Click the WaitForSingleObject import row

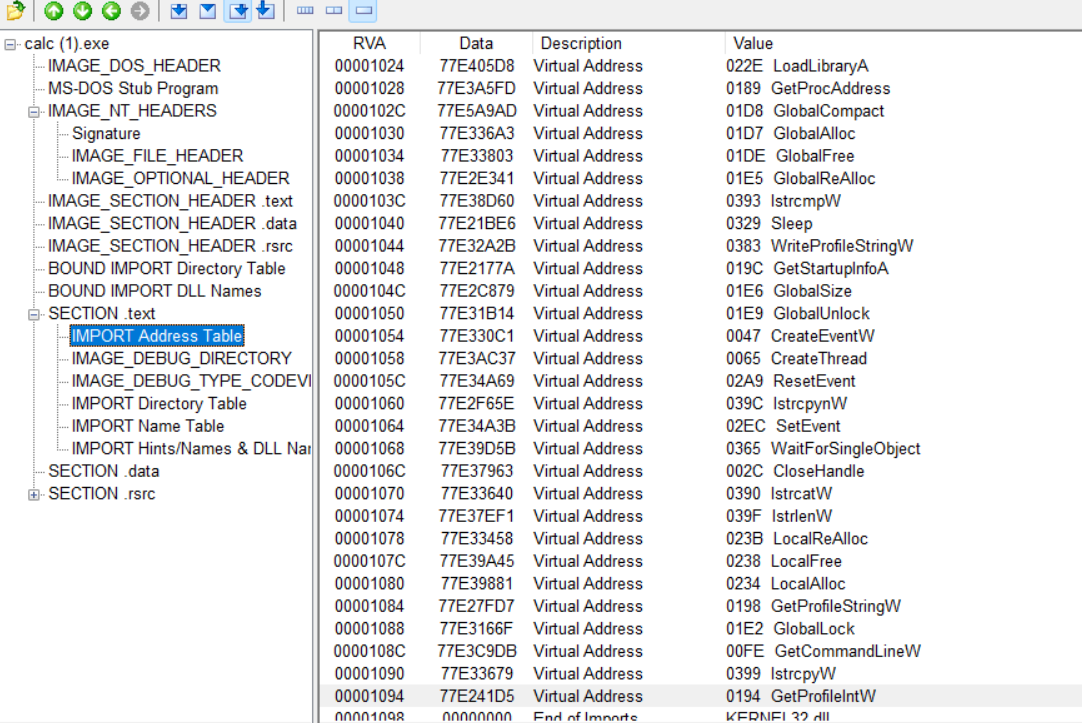tap(700, 448)
